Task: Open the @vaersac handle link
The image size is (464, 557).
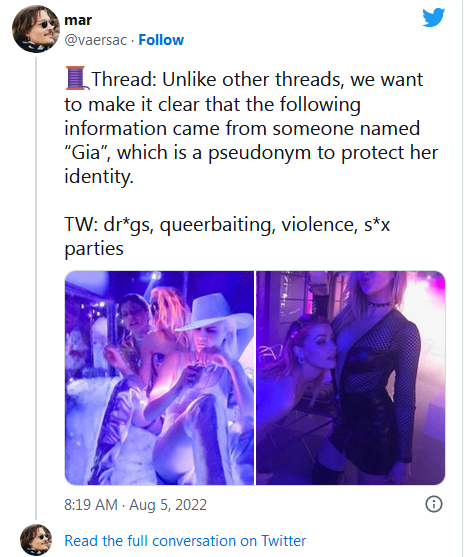Action: pos(95,40)
